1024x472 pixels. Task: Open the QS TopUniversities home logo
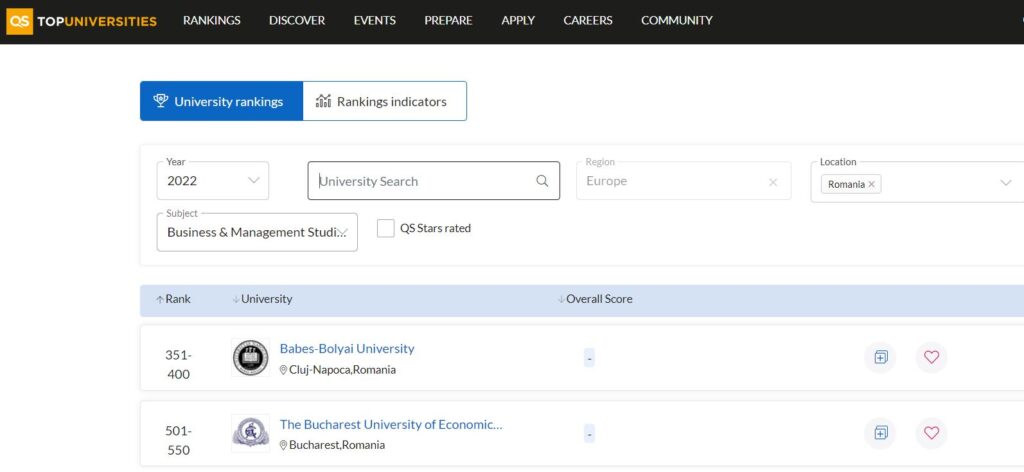(82, 21)
